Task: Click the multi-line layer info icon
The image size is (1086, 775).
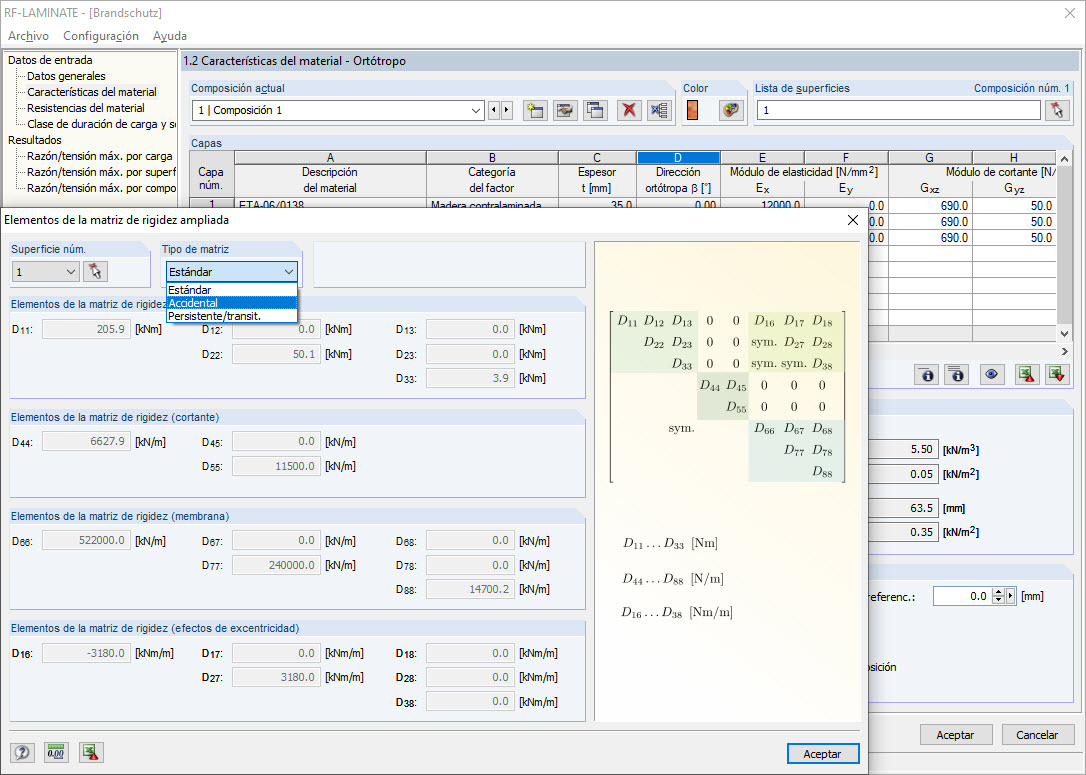Action: tap(957, 375)
